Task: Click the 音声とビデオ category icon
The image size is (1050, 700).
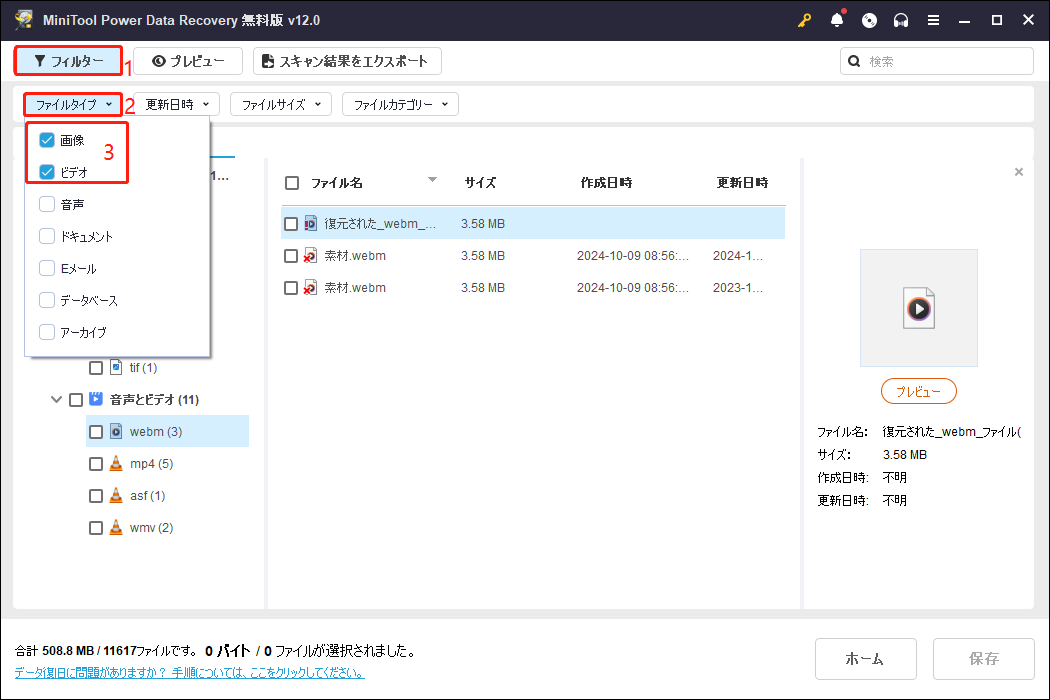Action: (x=96, y=399)
